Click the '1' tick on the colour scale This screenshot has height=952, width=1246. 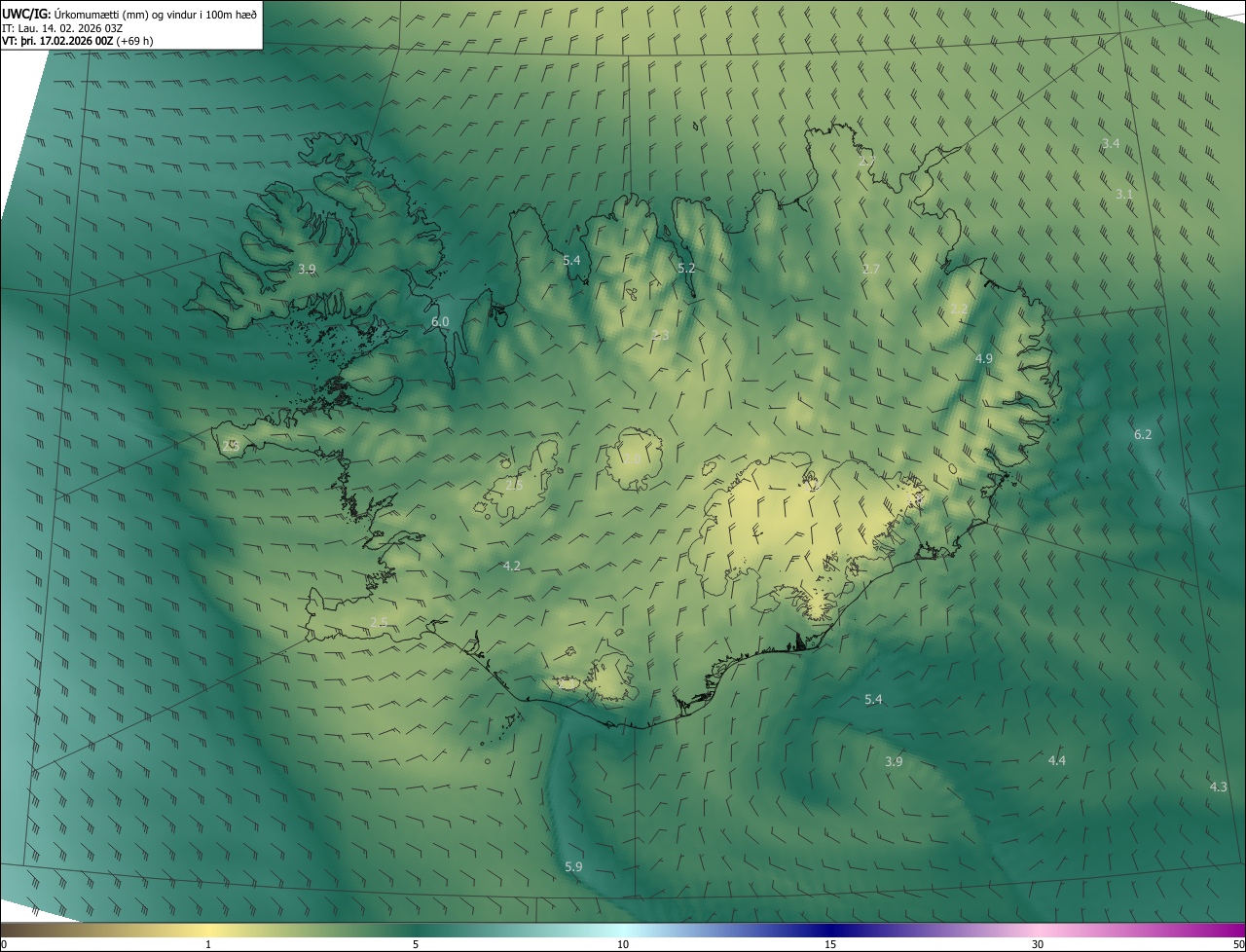(208, 944)
